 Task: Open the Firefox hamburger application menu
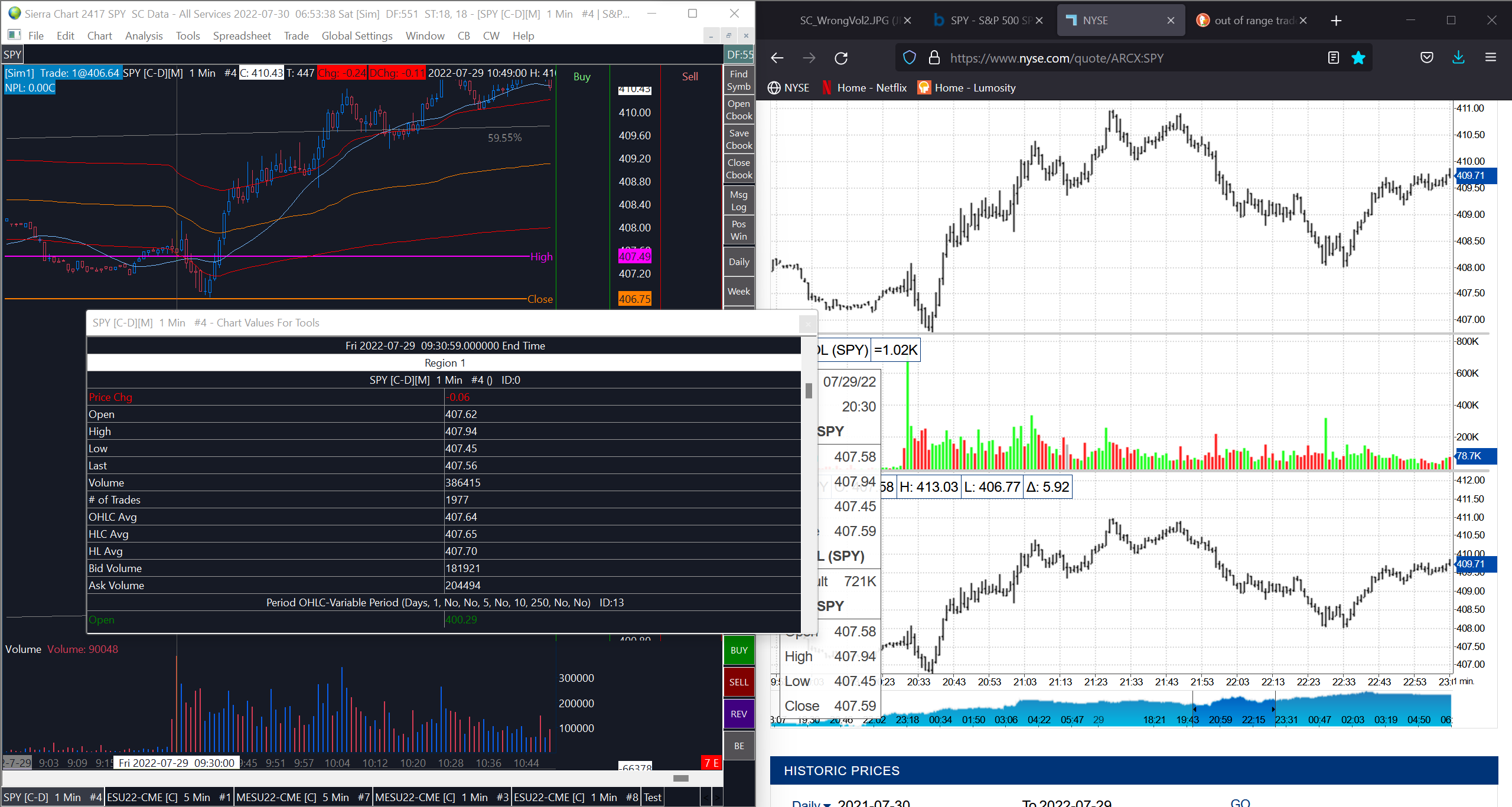(x=1490, y=58)
